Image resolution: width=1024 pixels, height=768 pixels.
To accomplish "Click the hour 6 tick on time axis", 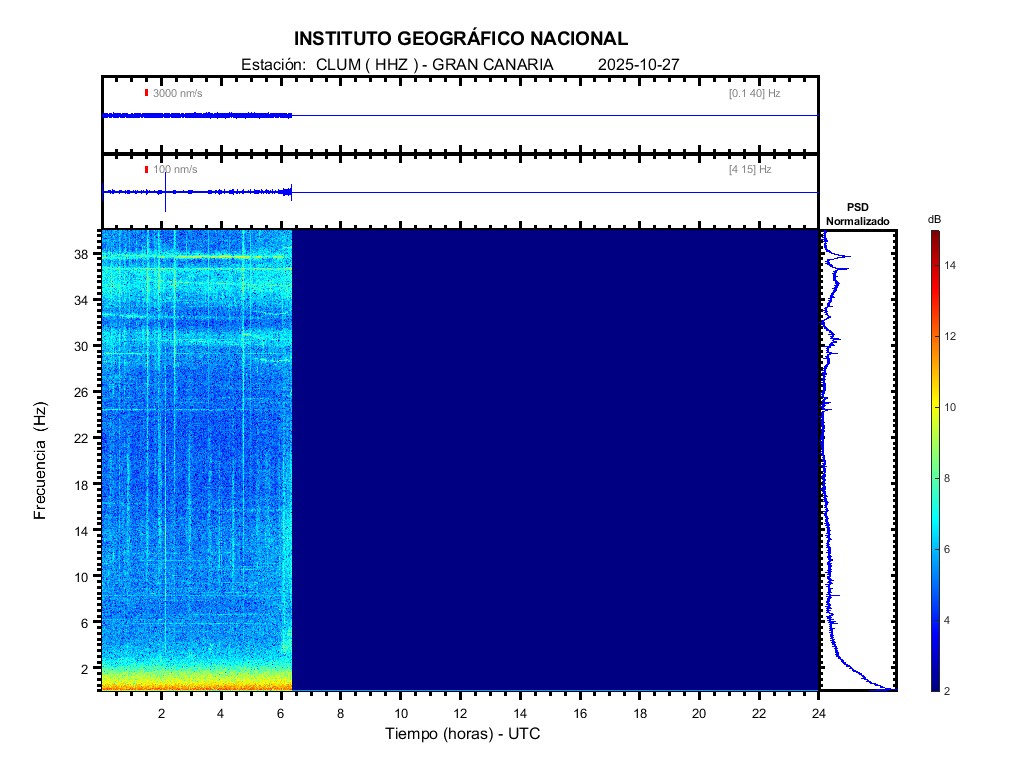I will tap(281, 713).
